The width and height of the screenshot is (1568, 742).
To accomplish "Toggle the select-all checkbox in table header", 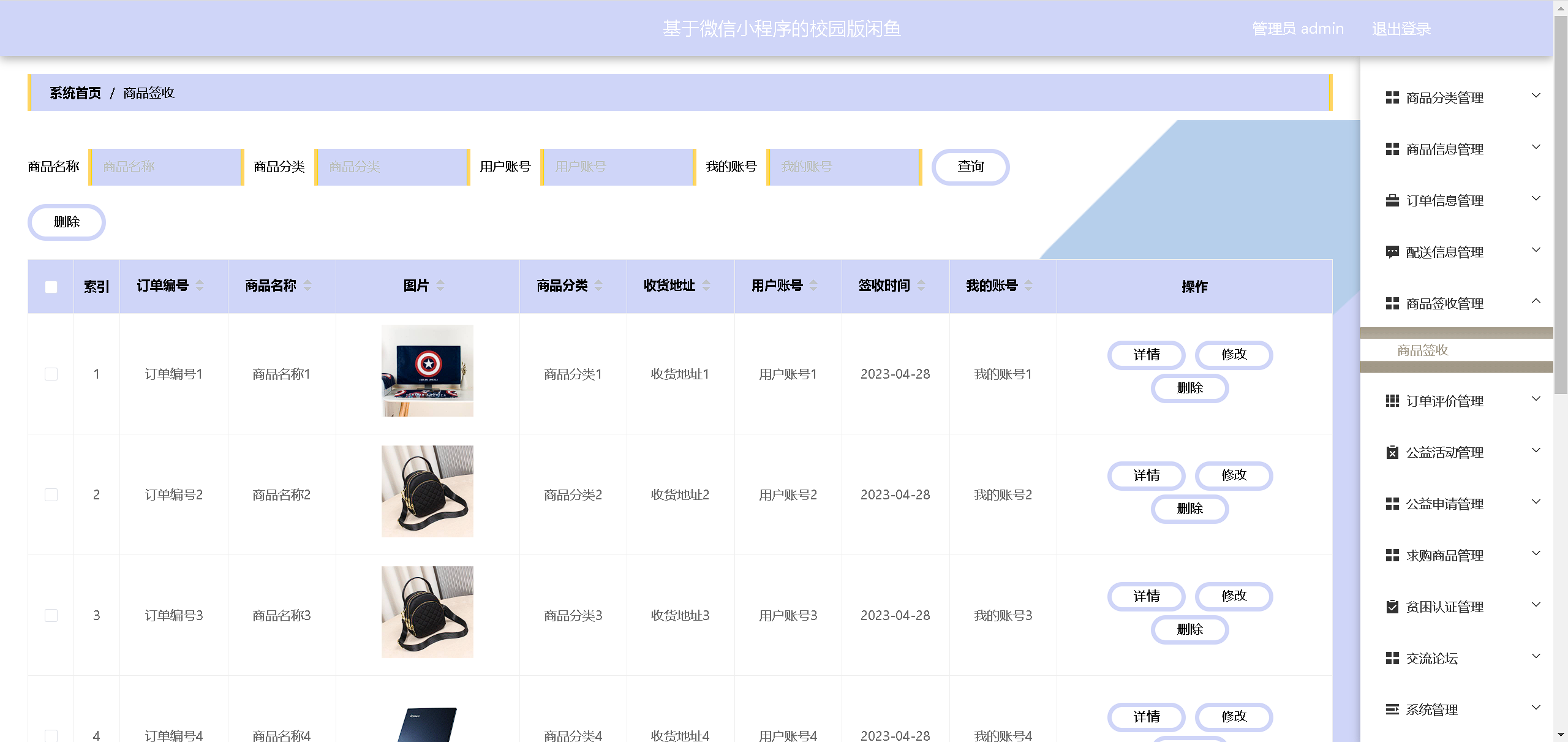I will click(x=51, y=287).
